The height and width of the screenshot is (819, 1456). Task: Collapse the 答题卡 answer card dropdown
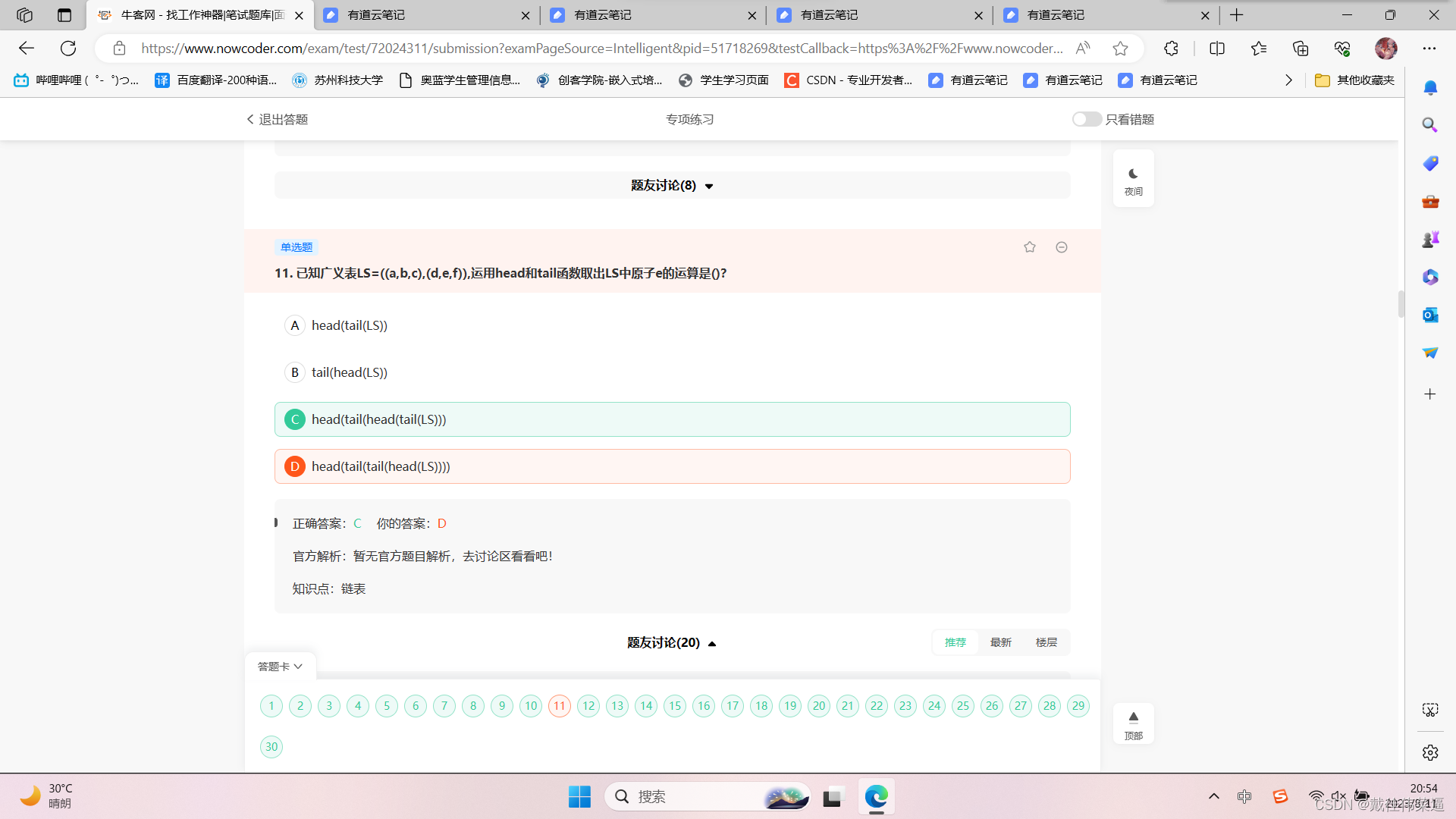(x=280, y=667)
